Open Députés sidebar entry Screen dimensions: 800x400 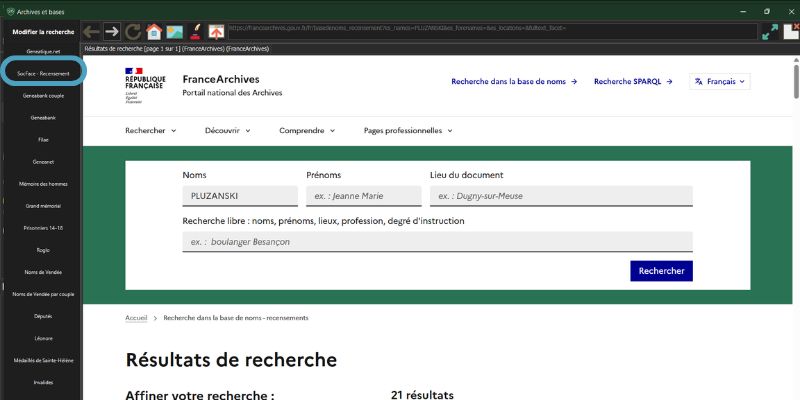[x=43, y=316]
